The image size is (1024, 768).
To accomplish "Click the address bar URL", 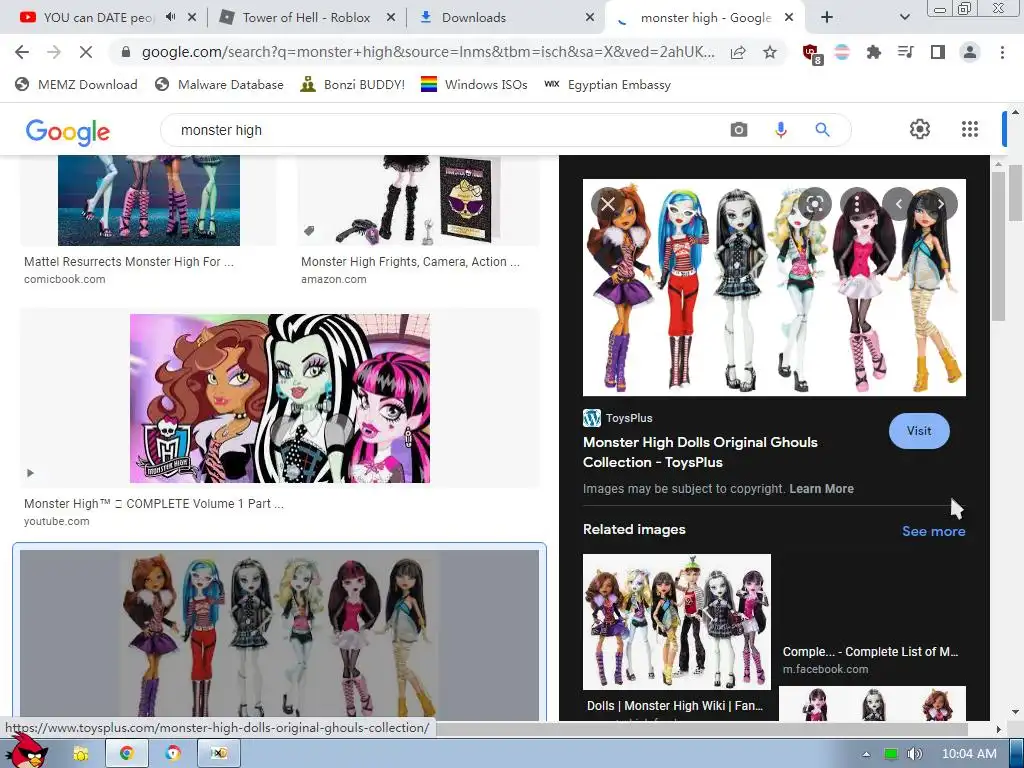I will click(428, 52).
